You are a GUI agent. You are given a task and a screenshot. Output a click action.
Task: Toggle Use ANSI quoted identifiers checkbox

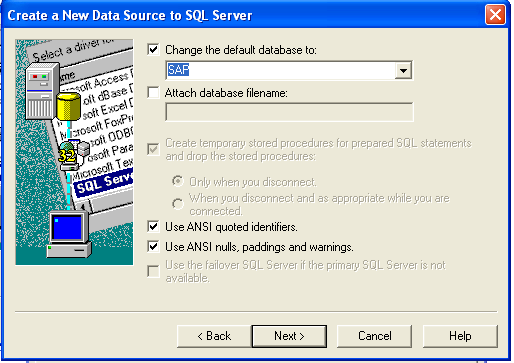coord(153,227)
